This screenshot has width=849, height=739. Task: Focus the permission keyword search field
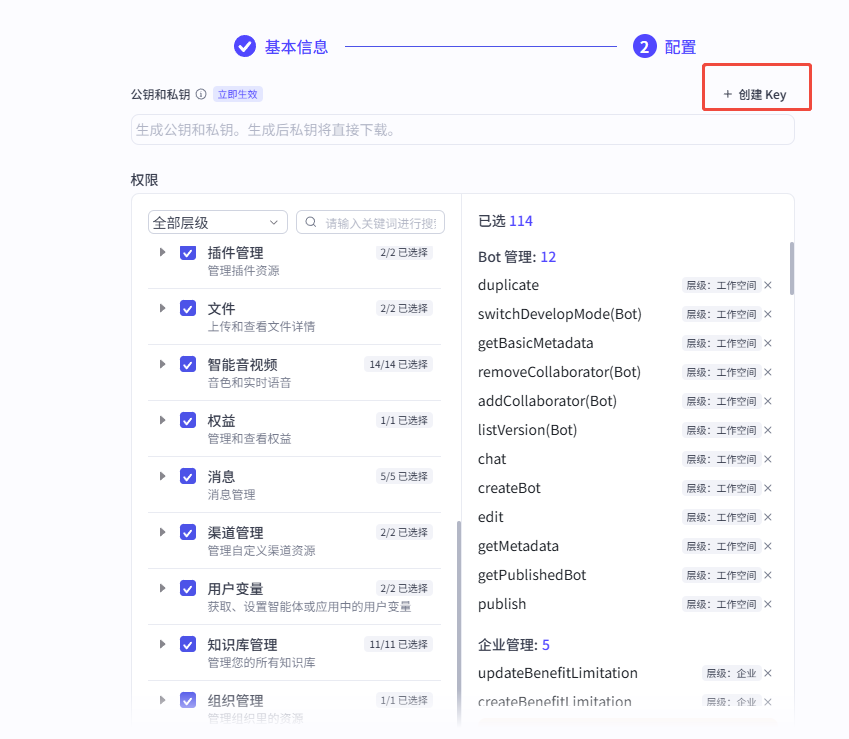point(381,222)
